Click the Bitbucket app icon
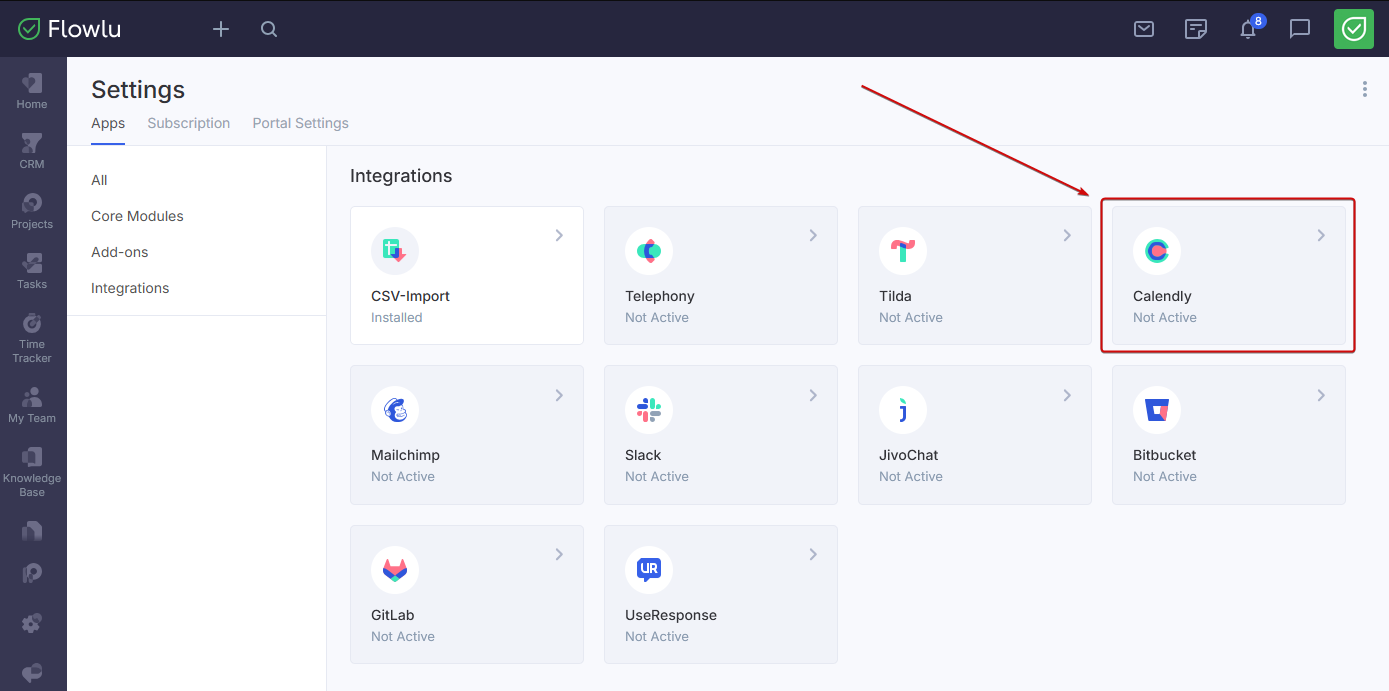Screen dimensions: 1389x691 [1157, 410]
